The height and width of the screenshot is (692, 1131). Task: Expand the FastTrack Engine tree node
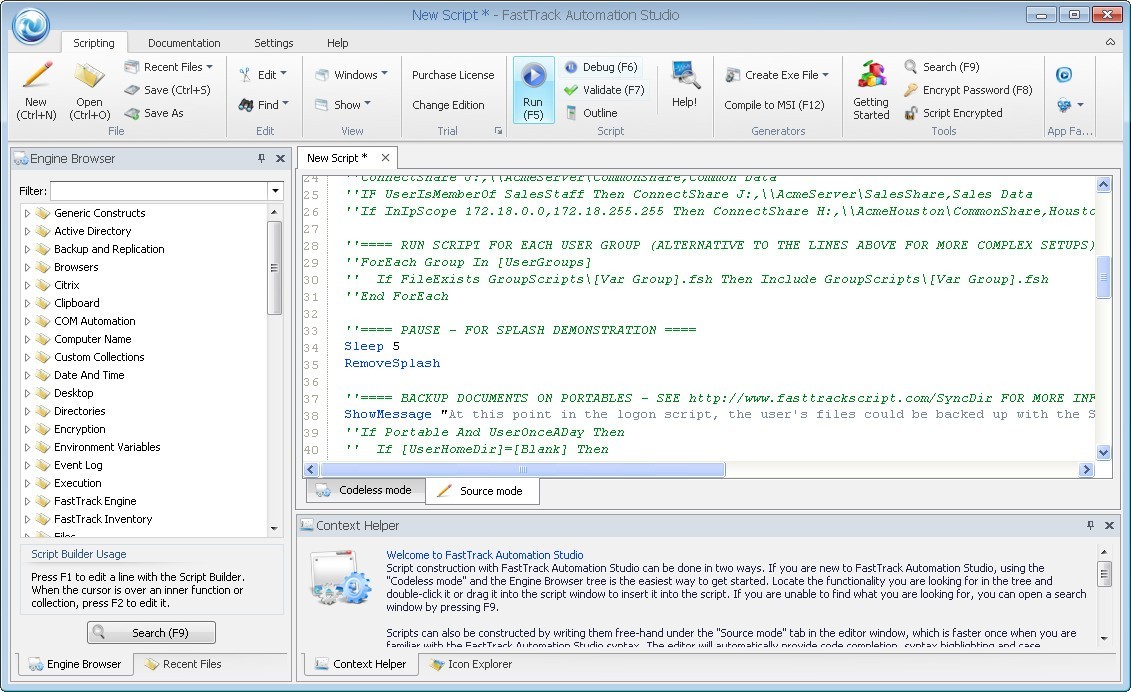tap(27, 502)
